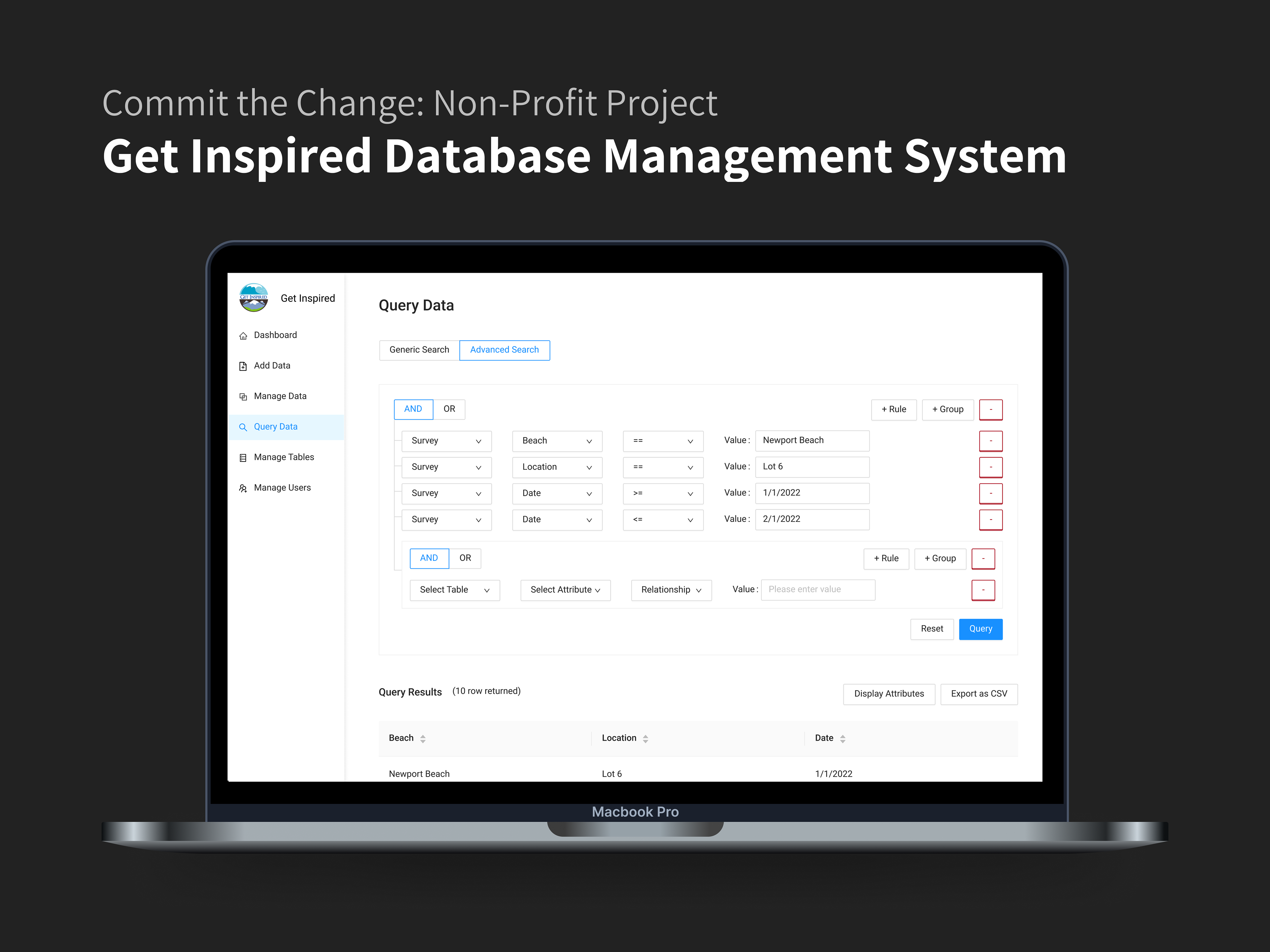Open the Relationship operator dropdown
Image resolution: width=1270 pixels, height=952 pixels.
click(x=671, y=590)
